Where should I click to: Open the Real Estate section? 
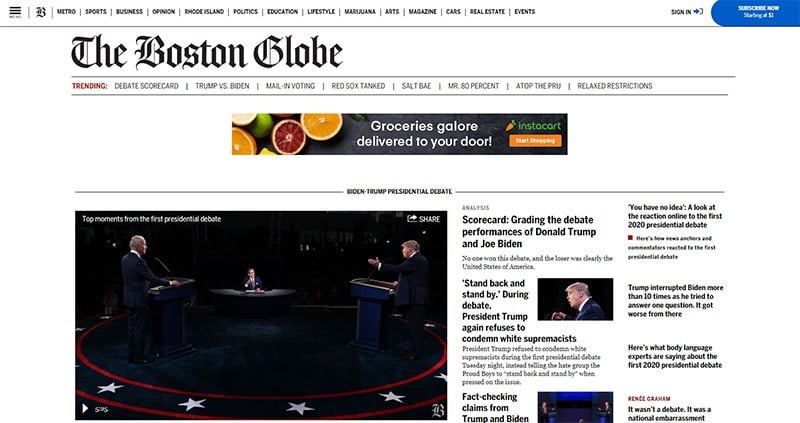click(x=487, y=12)
